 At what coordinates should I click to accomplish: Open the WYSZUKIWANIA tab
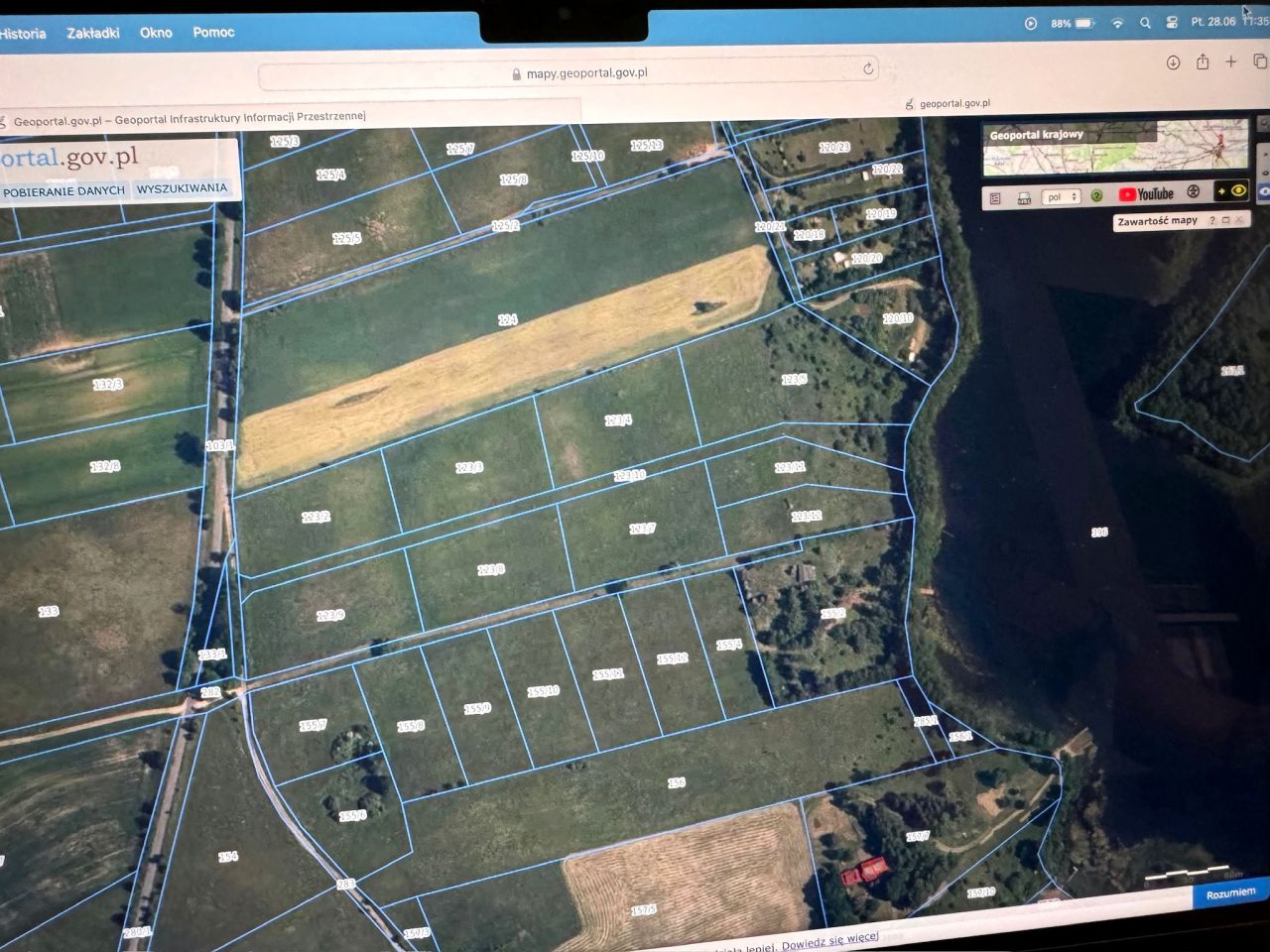(x=182, y=188)
